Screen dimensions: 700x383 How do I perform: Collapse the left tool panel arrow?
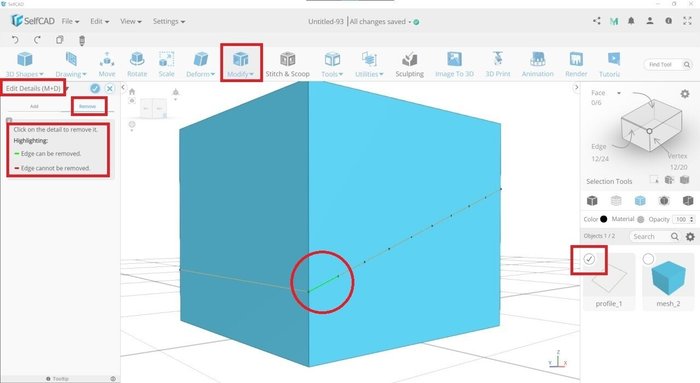point(124,88)
